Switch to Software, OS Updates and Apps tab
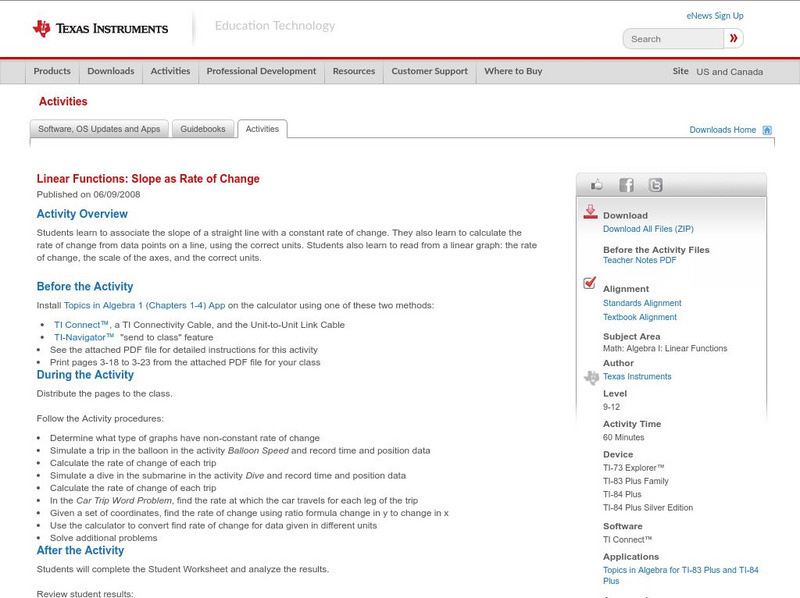 coord(99,129)
